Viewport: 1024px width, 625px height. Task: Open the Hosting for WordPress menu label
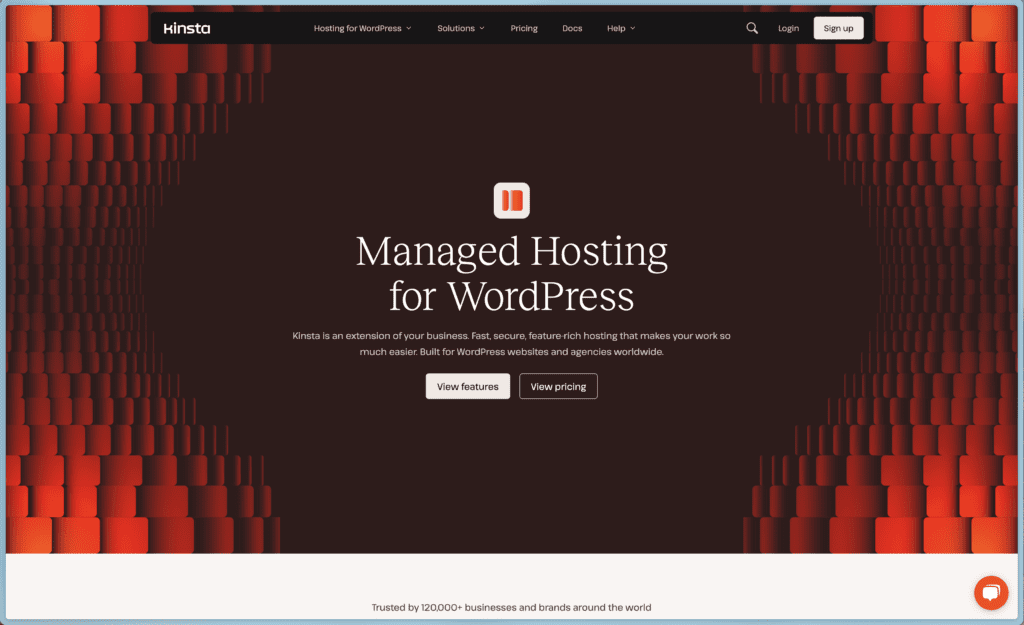tap(357, 29)
